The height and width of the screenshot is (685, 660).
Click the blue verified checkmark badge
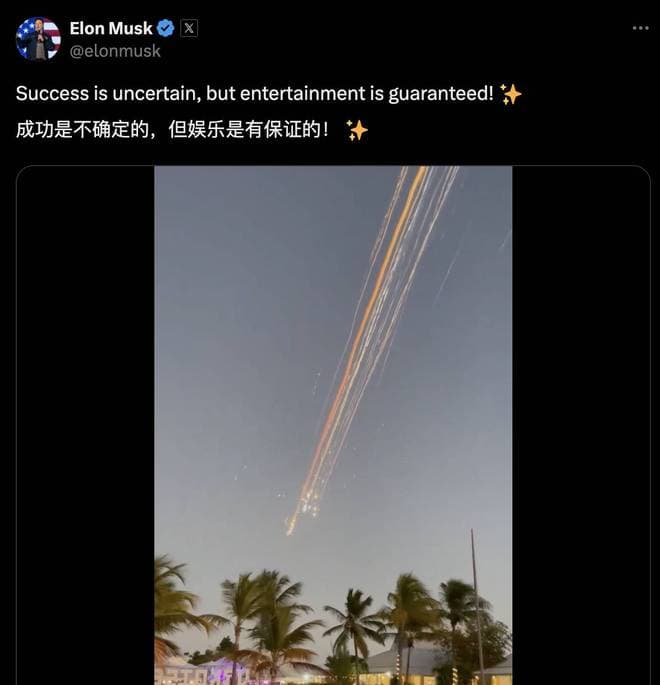[x=166, y=28]
